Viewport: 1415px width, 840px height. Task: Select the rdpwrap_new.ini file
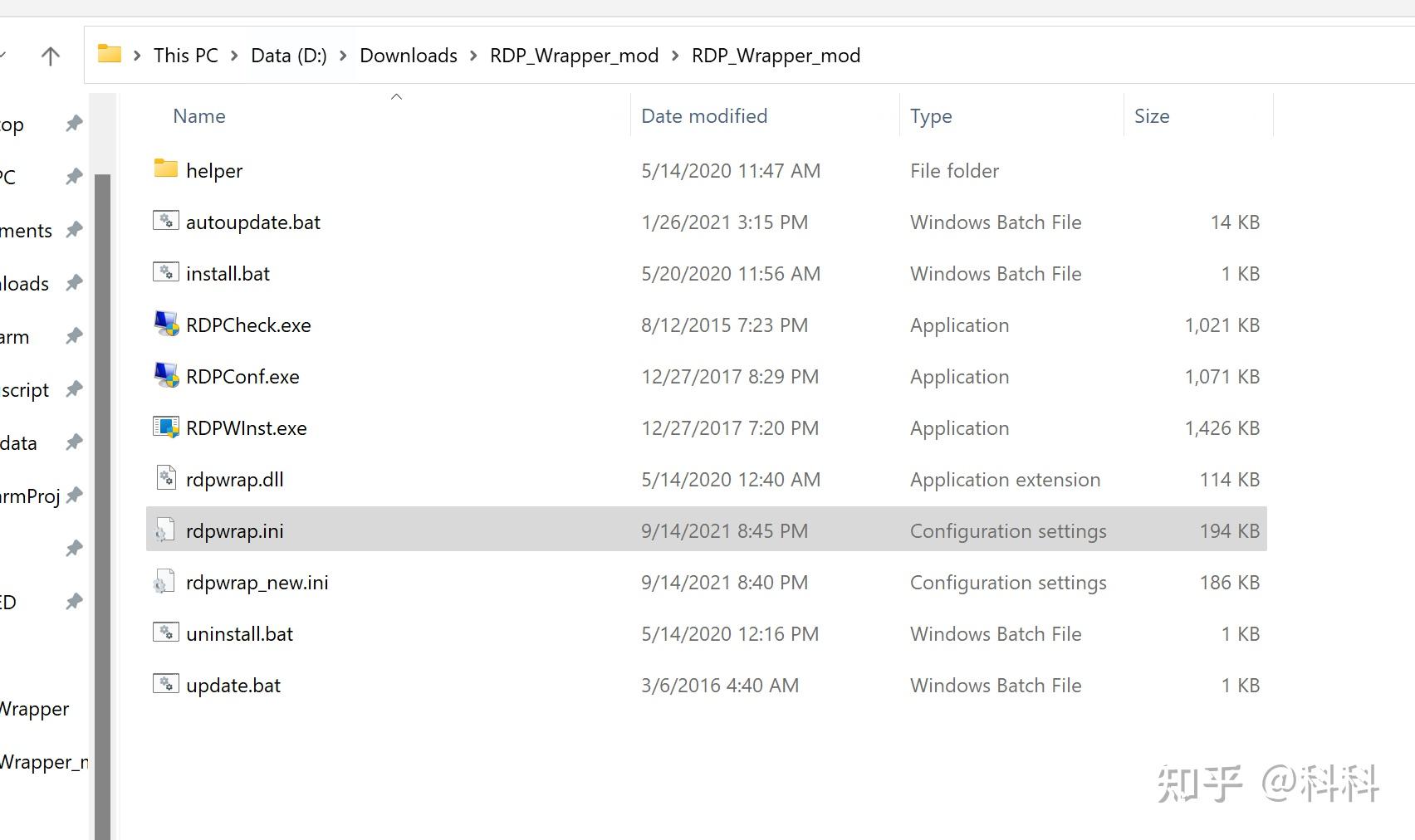pos(257,582)
